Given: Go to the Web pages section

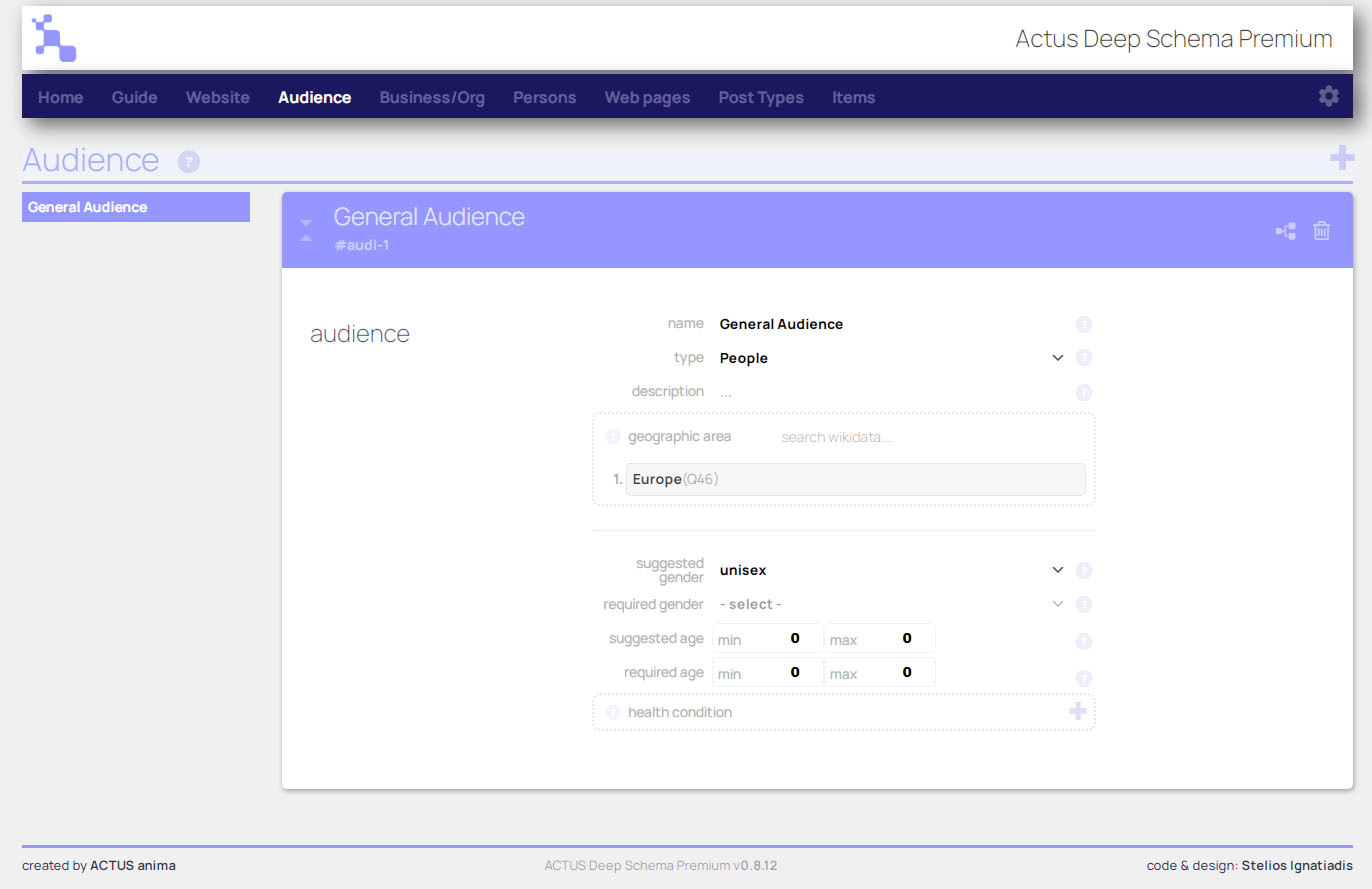Looking at the screenshot, I should 647,97.
